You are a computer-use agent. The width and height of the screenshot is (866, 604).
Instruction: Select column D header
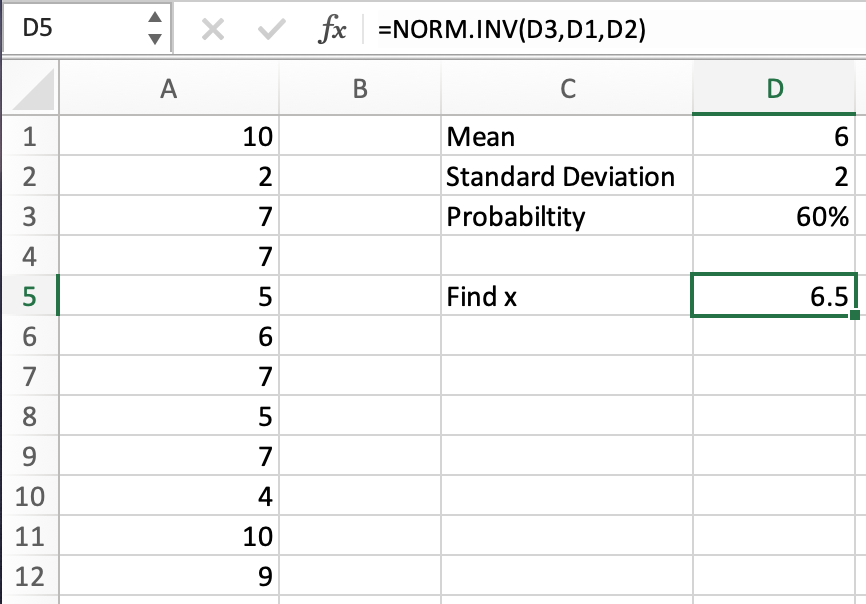pos(774,90)
